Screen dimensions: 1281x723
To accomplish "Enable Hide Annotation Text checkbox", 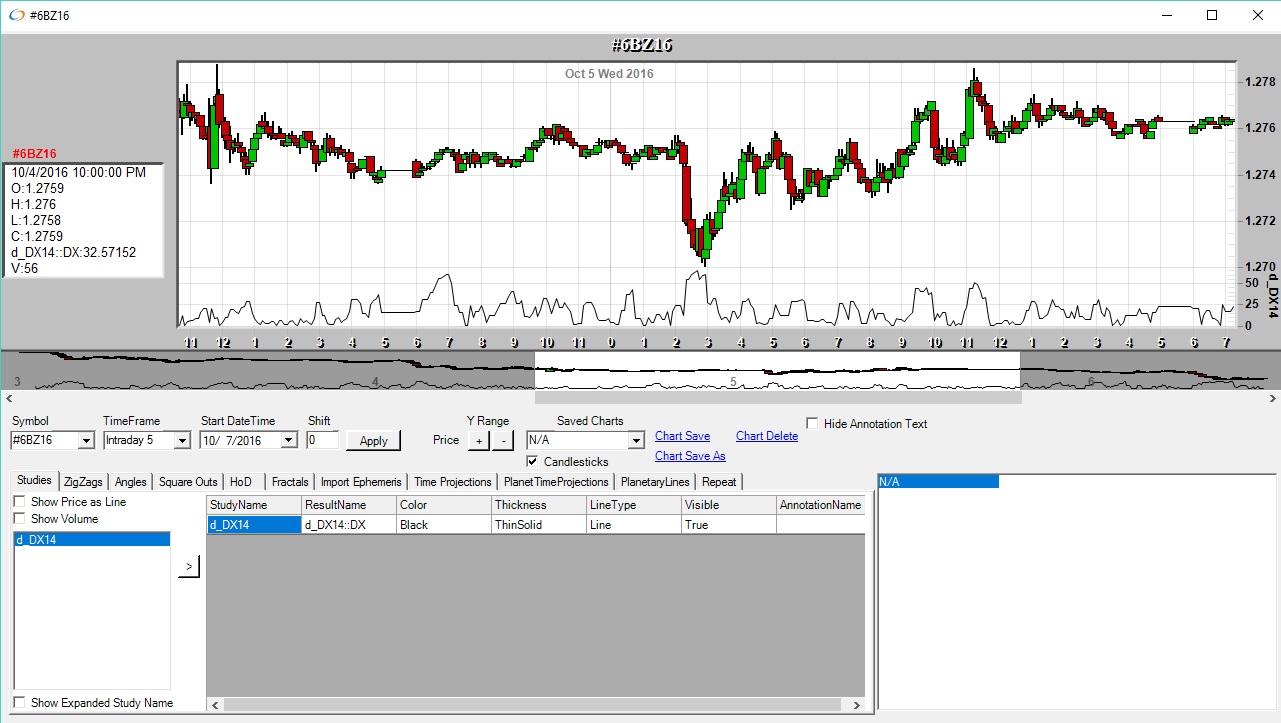I will [x=812, y=424].
